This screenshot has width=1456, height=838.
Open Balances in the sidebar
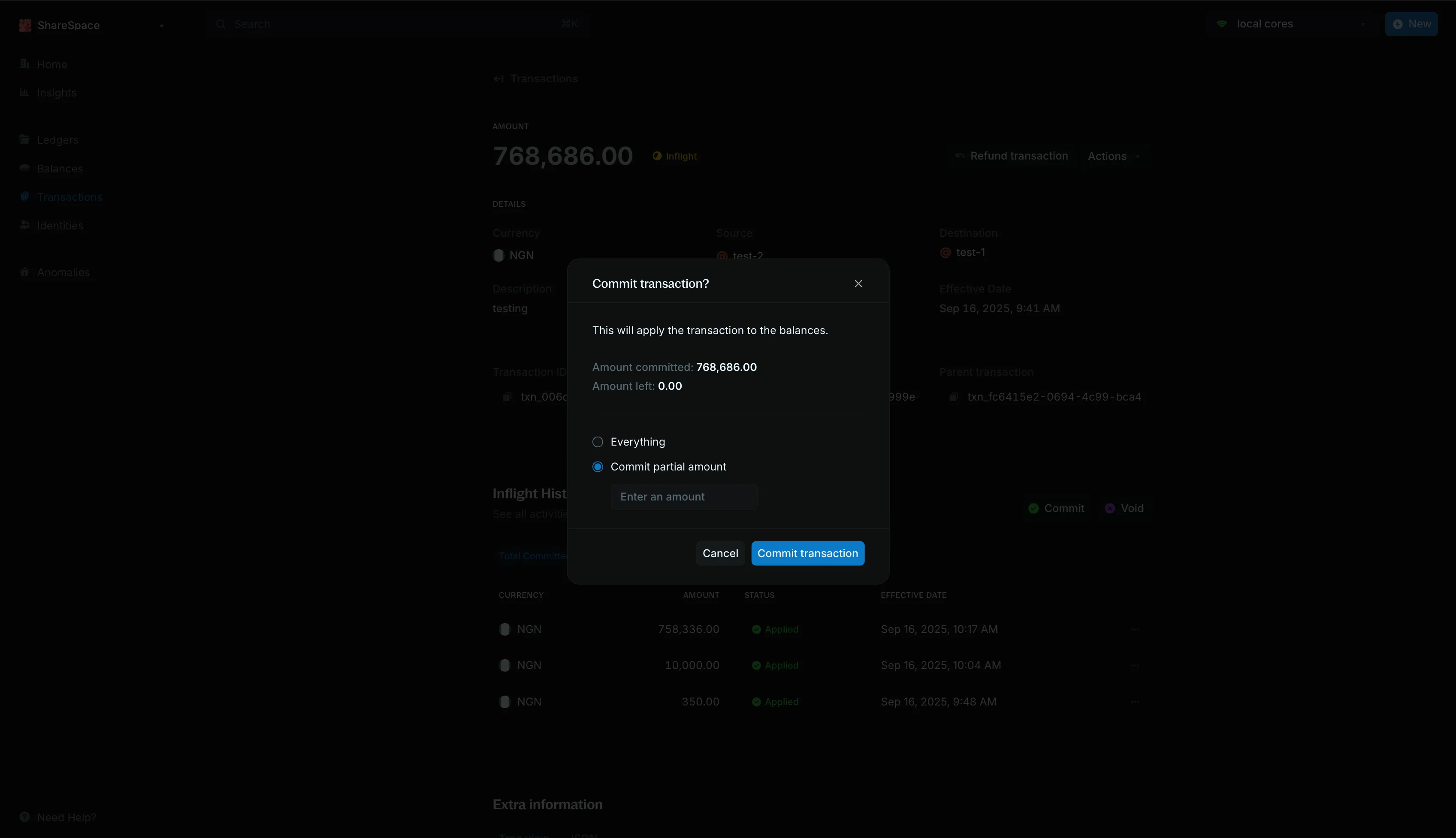[x=60, y=169]
